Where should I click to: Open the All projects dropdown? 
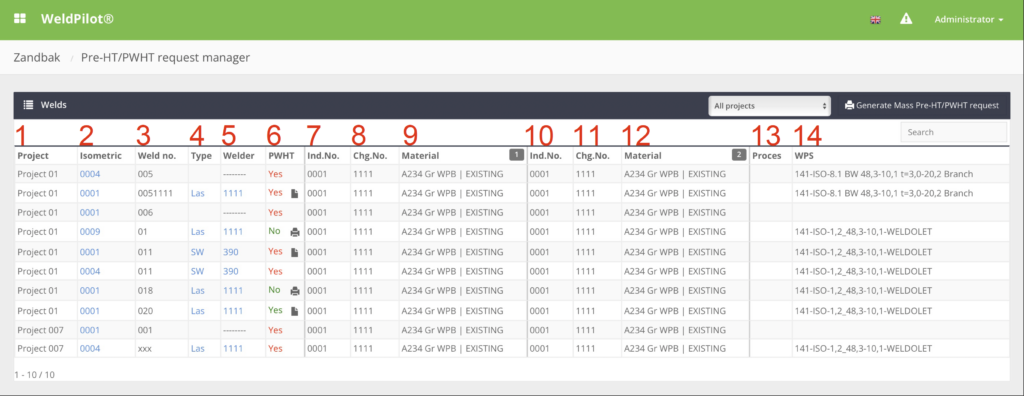tap(769, 105)
